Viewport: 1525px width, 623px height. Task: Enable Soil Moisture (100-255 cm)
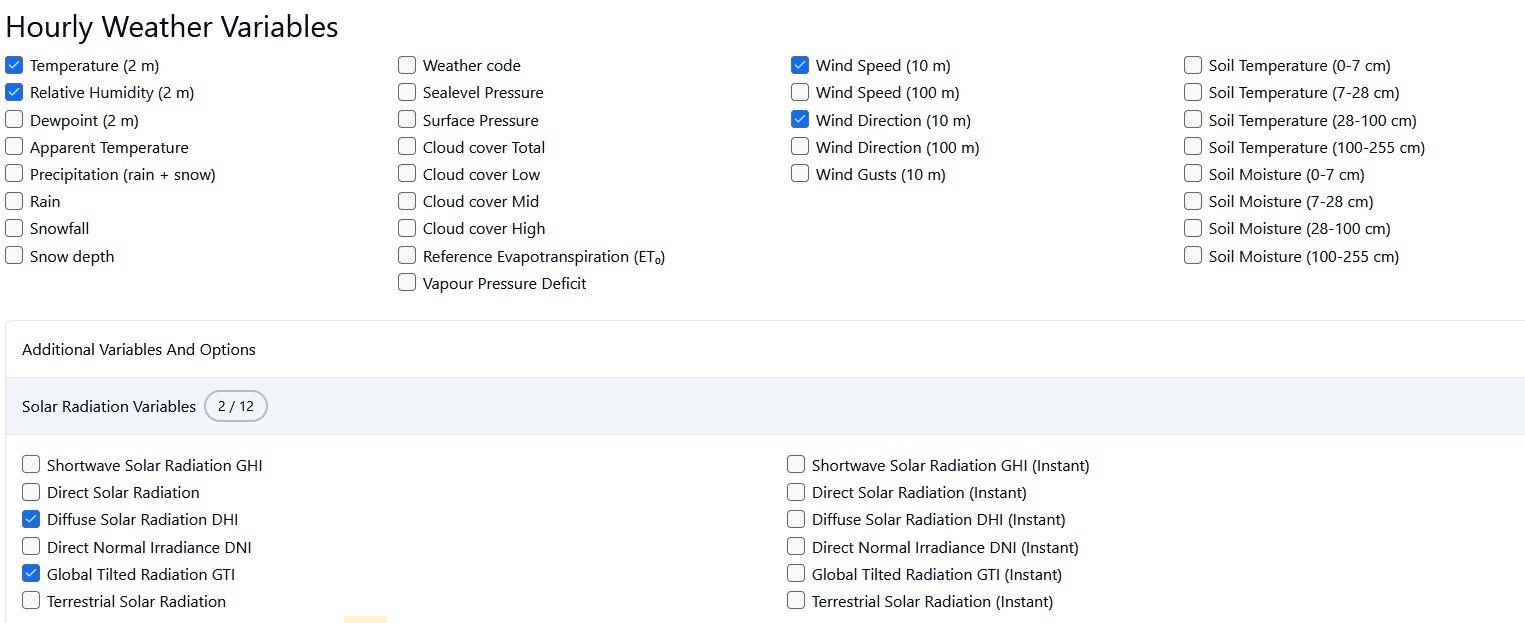tap(1193, 256)
